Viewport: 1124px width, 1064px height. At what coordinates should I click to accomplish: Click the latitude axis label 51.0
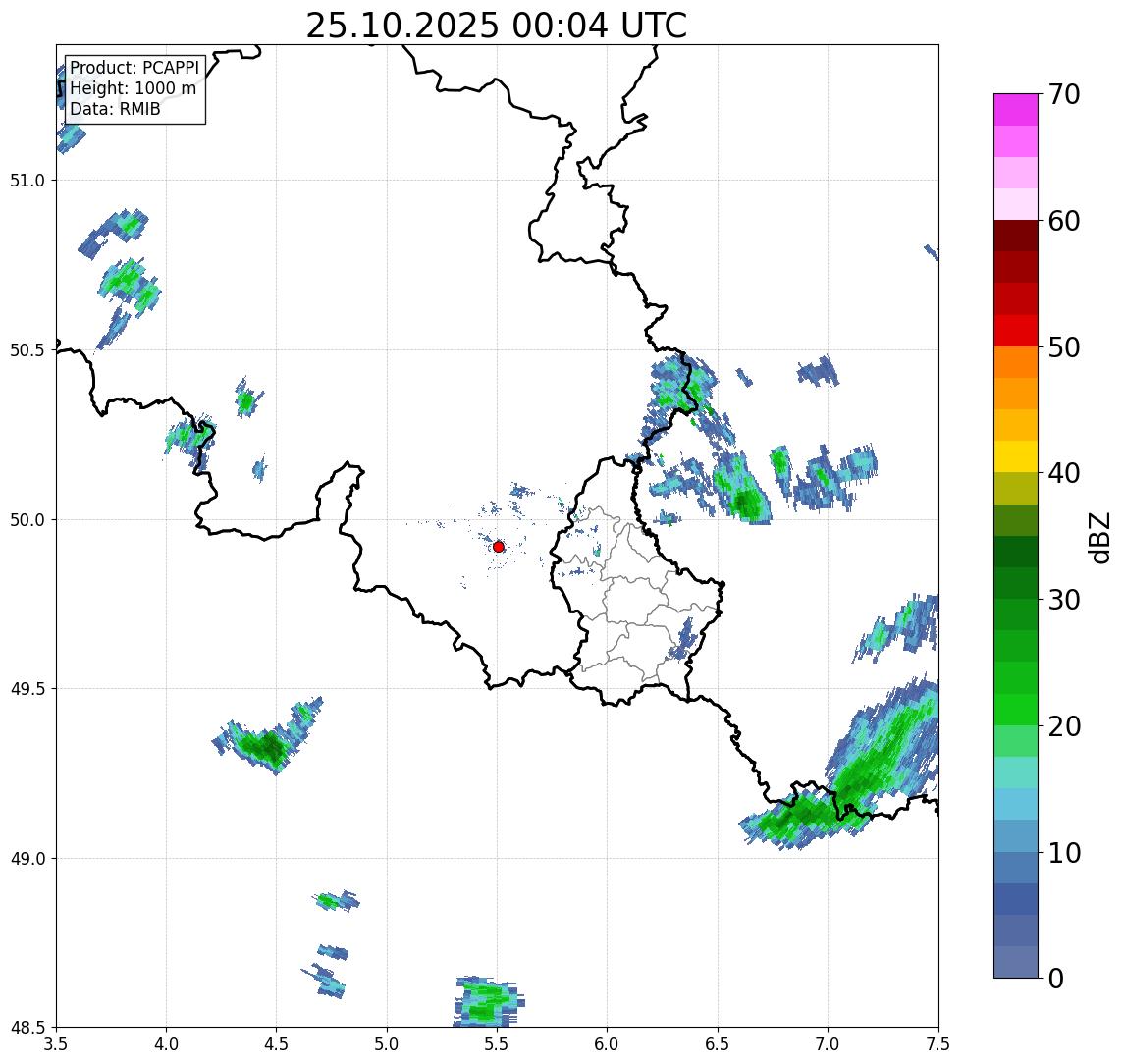pos(27,180)
